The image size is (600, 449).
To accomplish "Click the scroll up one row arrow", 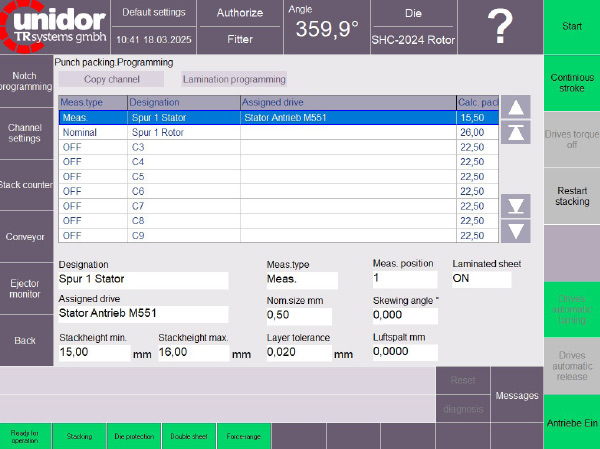I will click(x=515, y=107).
